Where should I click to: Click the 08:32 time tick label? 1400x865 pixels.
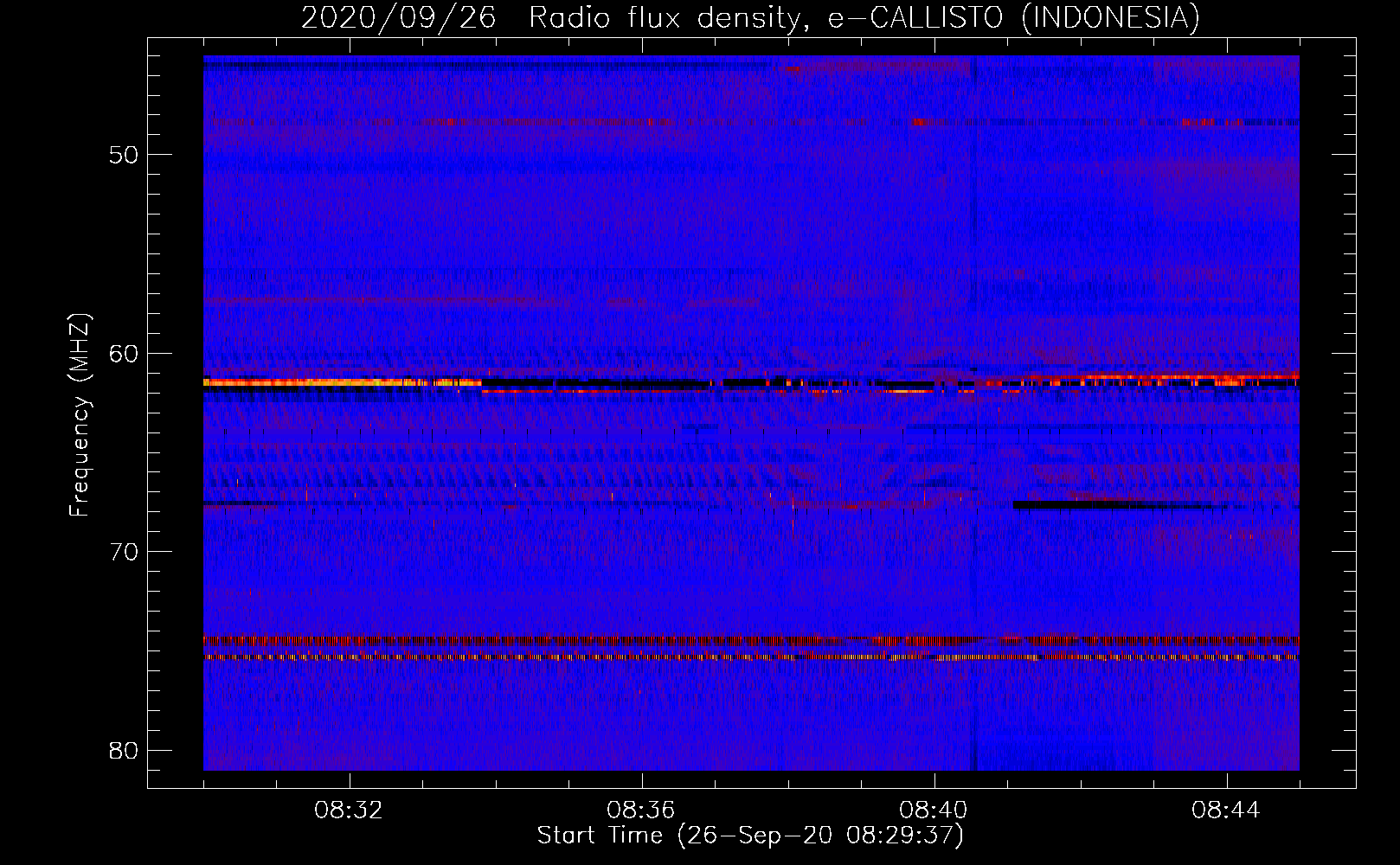349,811
